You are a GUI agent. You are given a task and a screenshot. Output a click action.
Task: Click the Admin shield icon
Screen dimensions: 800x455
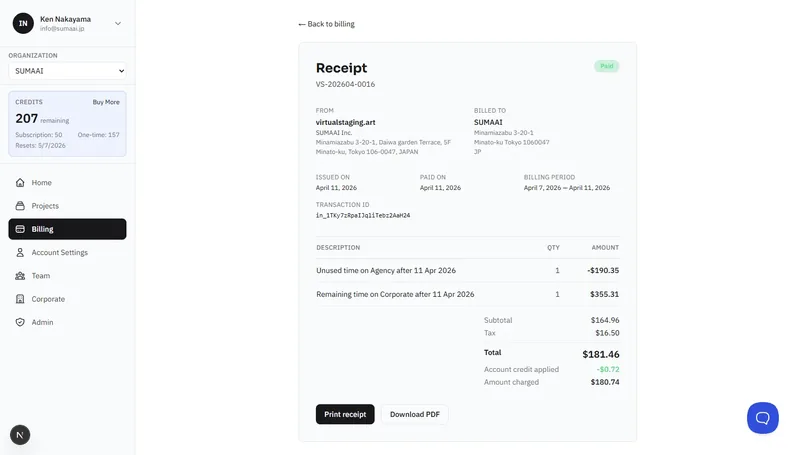(x=20, y=322)
